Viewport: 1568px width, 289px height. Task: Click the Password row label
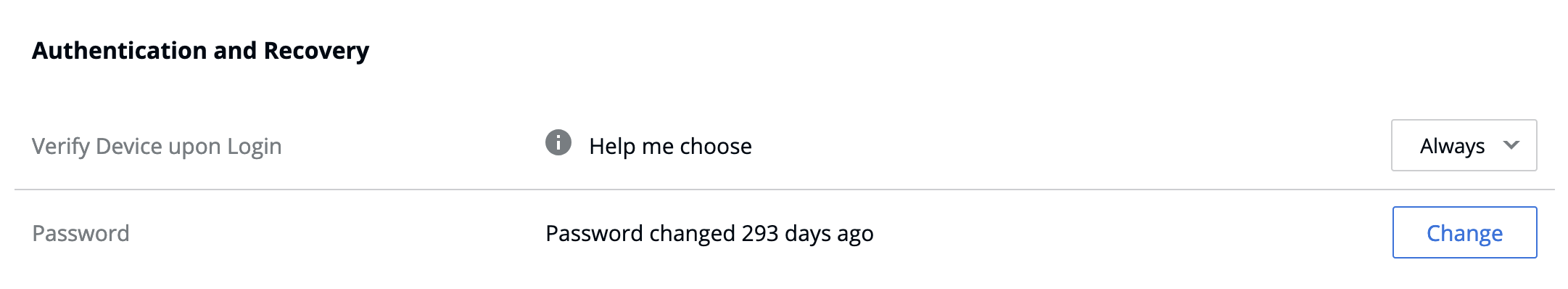coord(81,233)
